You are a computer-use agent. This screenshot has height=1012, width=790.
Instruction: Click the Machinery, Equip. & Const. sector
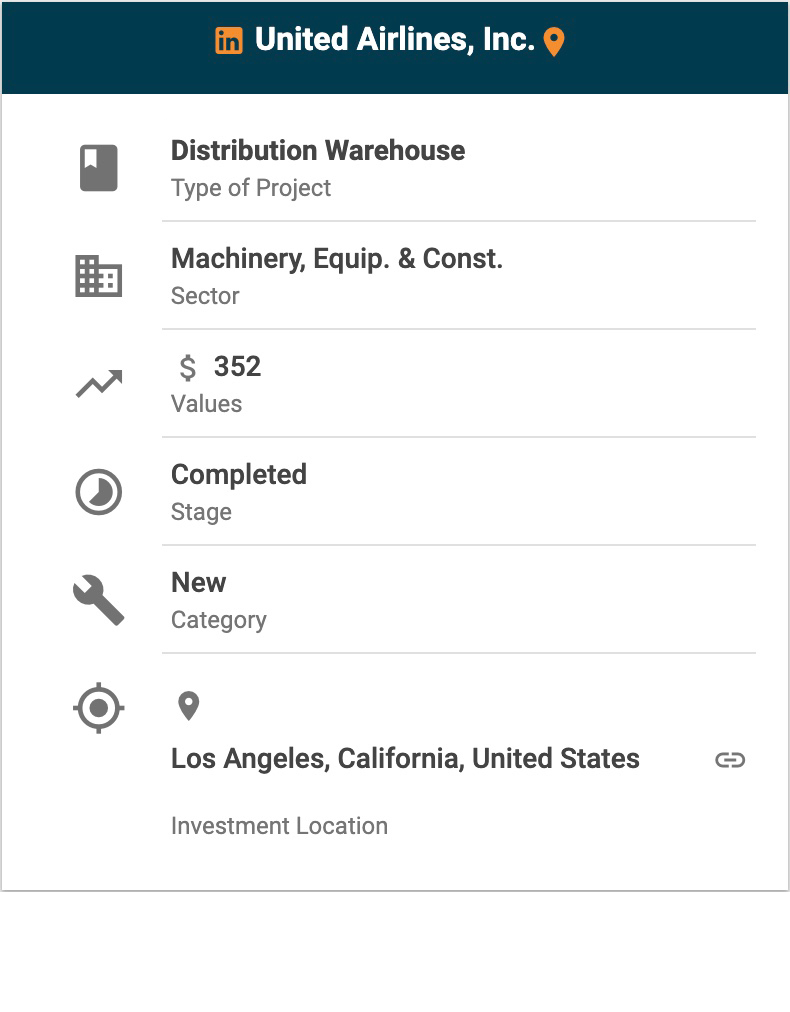pyautogui.click(x=337, y=259)
